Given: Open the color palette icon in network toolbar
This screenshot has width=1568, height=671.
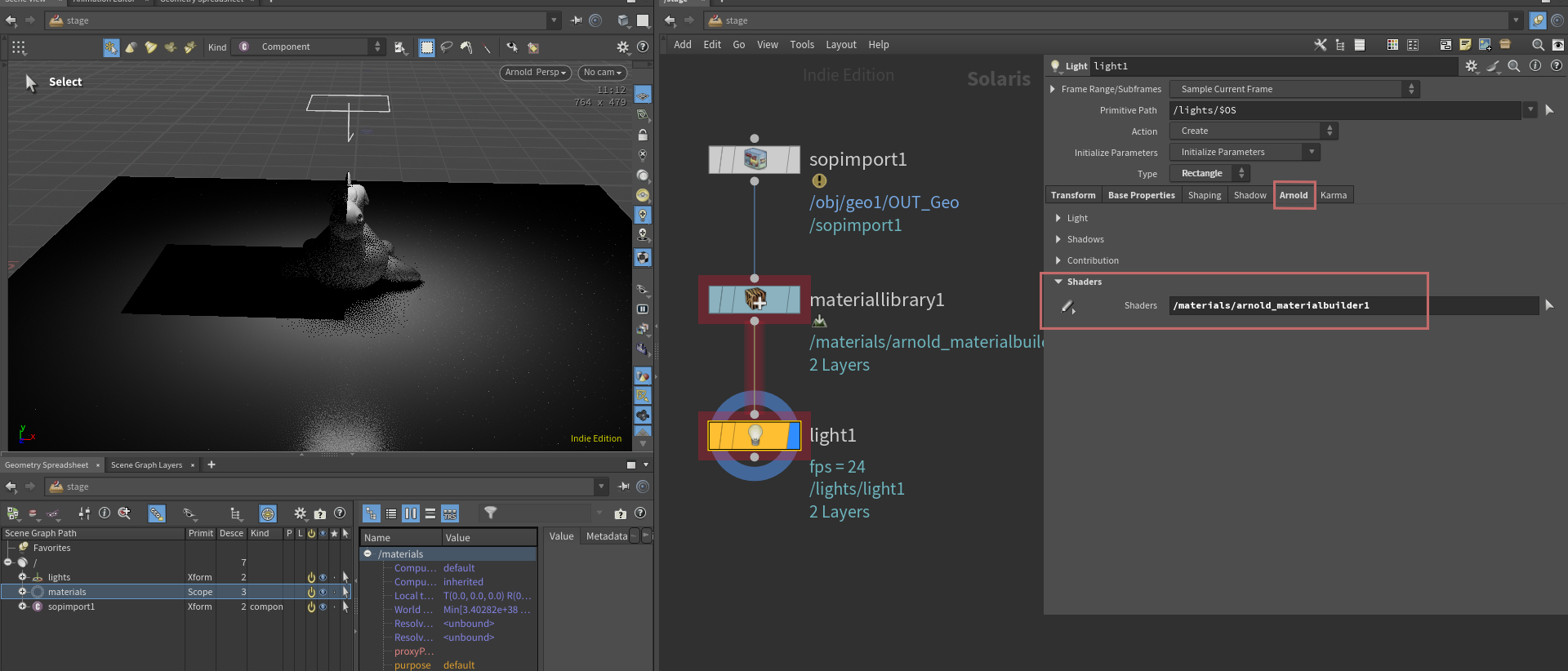Looking at the screenshot, I should coord(1392,45).
